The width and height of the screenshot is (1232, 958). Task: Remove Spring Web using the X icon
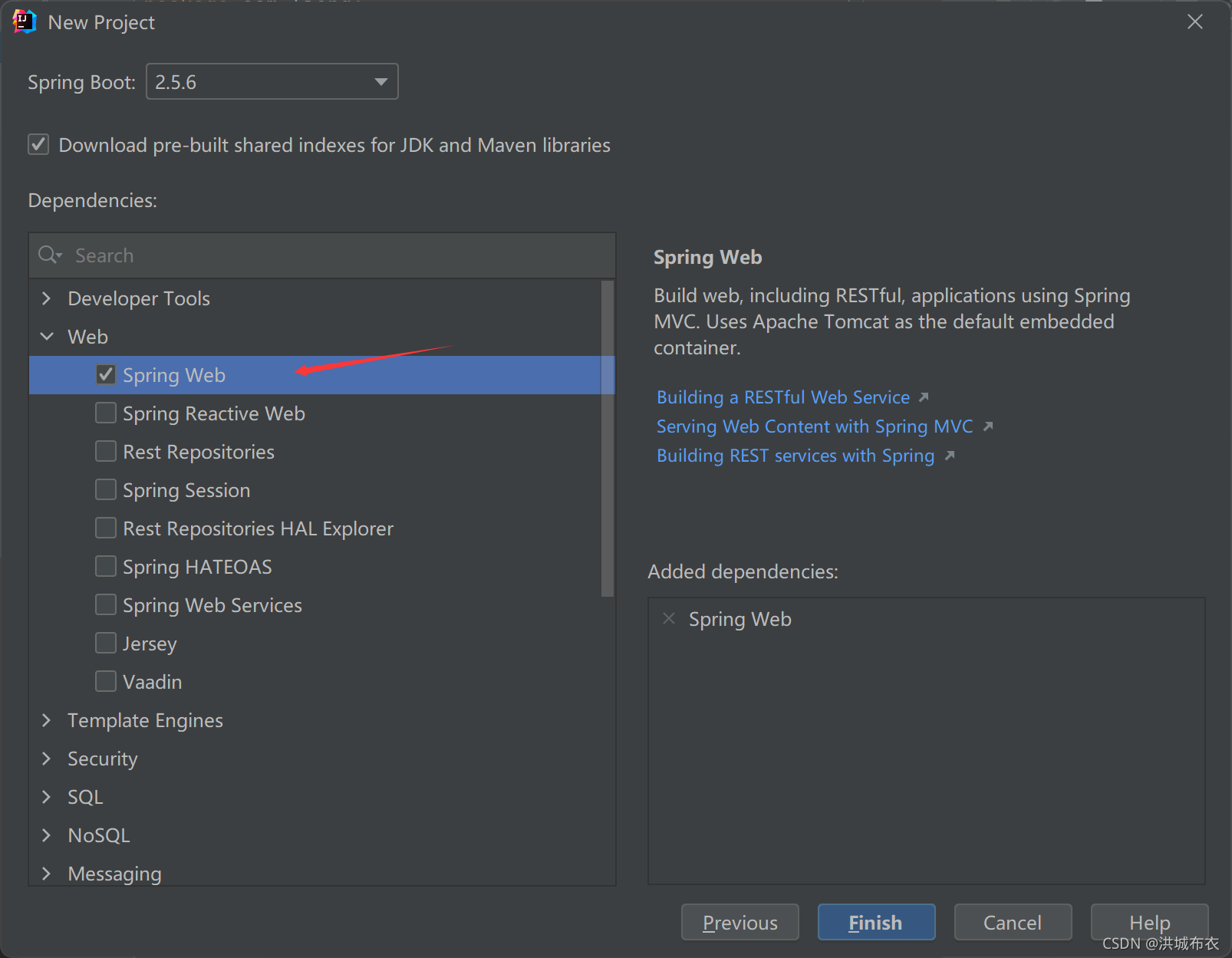coord(669,618)
